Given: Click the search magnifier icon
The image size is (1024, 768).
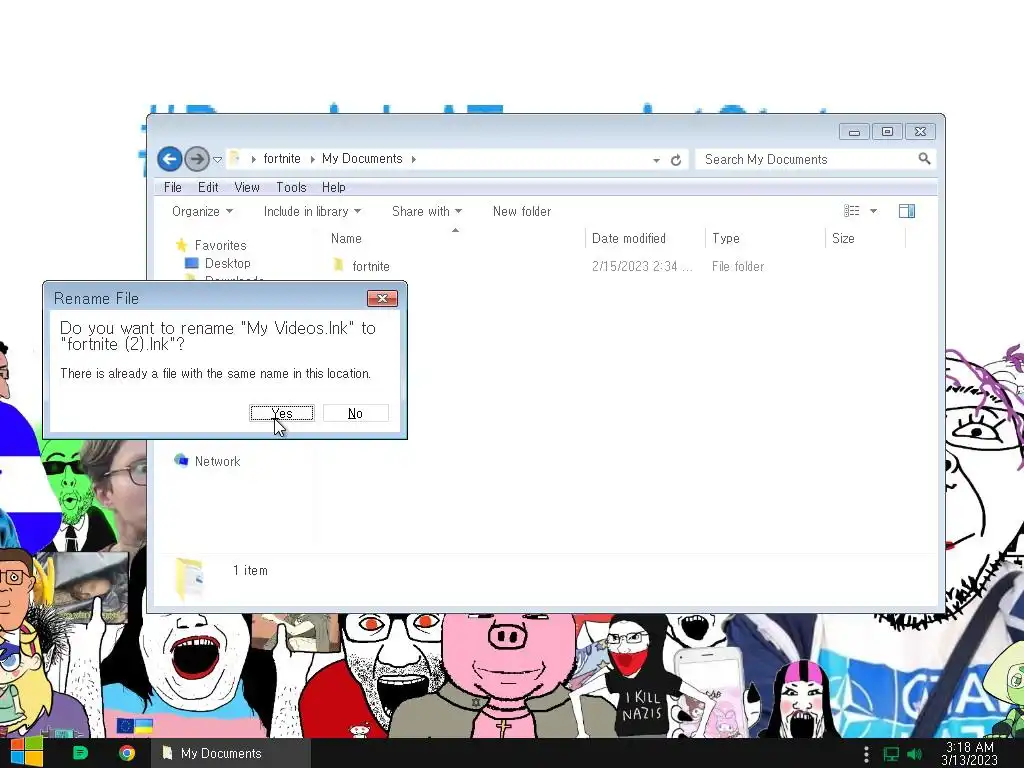Looking at the screenshot, I should (924, 159).
